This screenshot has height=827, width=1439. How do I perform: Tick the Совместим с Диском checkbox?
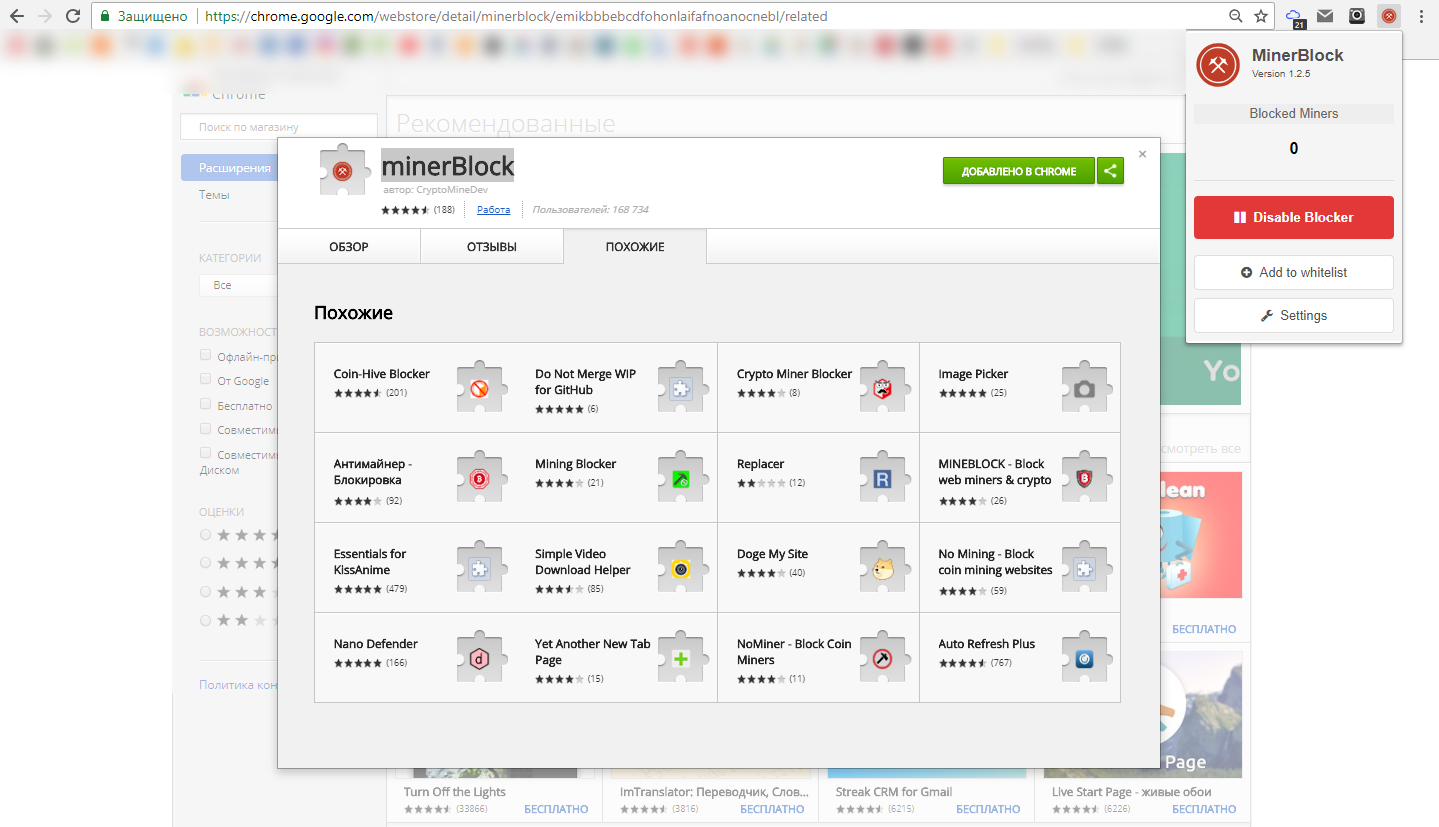point(206,453)
